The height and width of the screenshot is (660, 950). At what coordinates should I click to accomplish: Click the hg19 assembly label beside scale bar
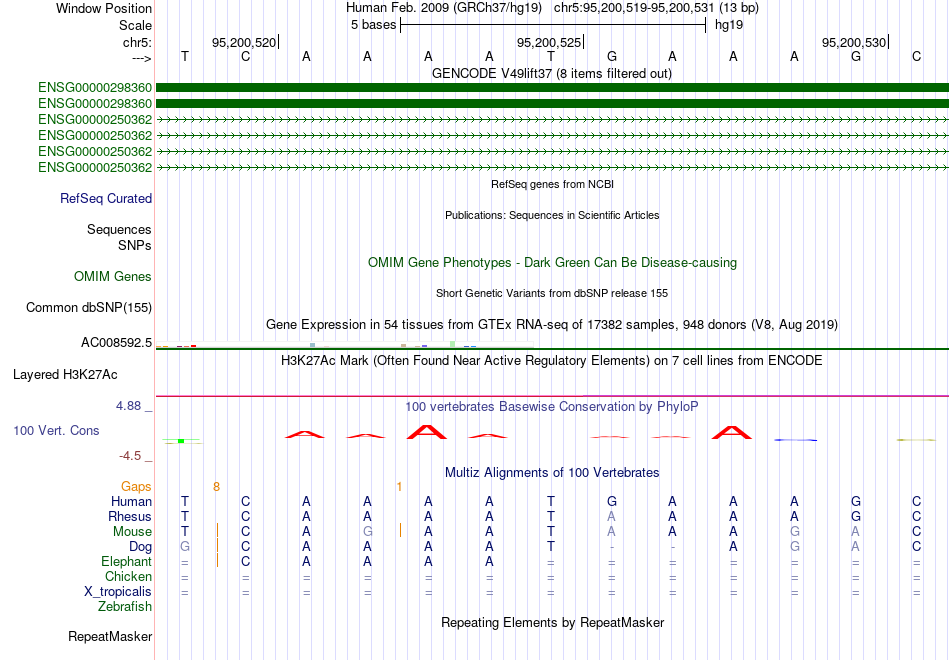[729, 25]
